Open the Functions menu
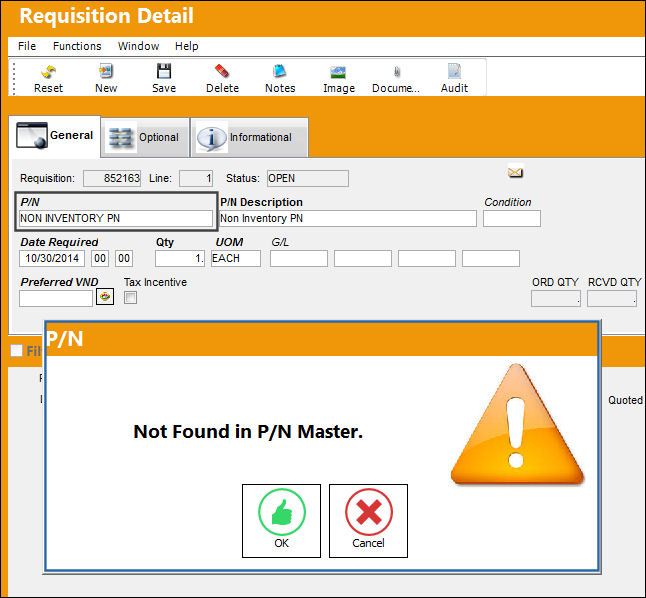Viewport: 646px width, 598px height. (x=77, y=46)
